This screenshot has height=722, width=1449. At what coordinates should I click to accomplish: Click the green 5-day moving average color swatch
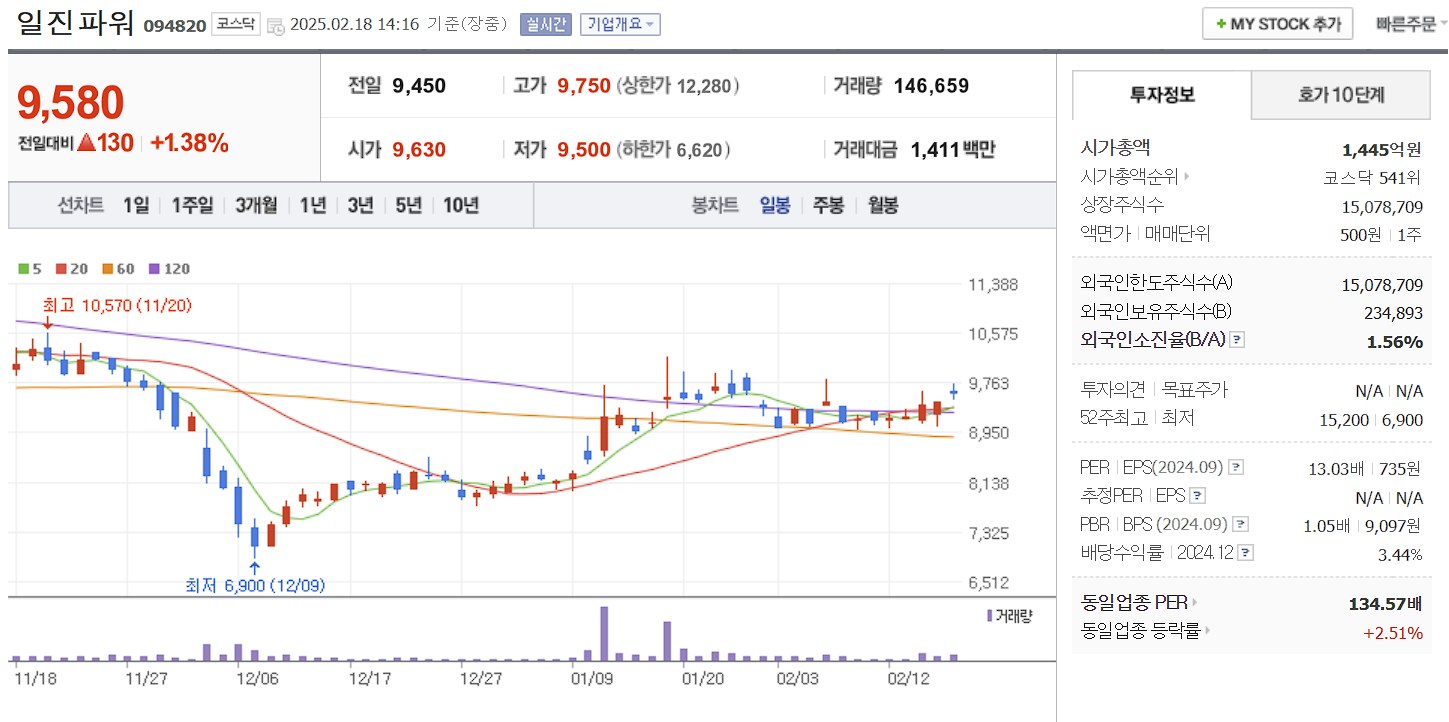tap(23, 269)
